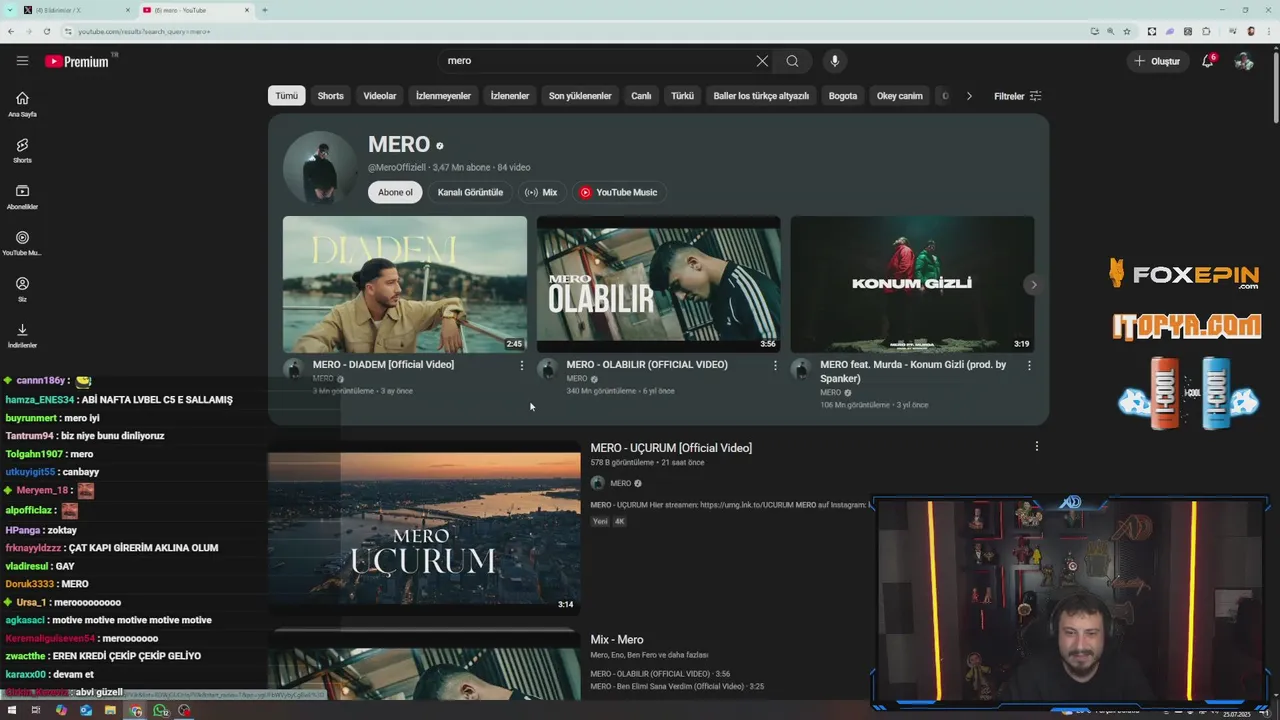Open more options for UÇURUM video
Screen dimensions: 1280x720
(x=1036, y=446)
